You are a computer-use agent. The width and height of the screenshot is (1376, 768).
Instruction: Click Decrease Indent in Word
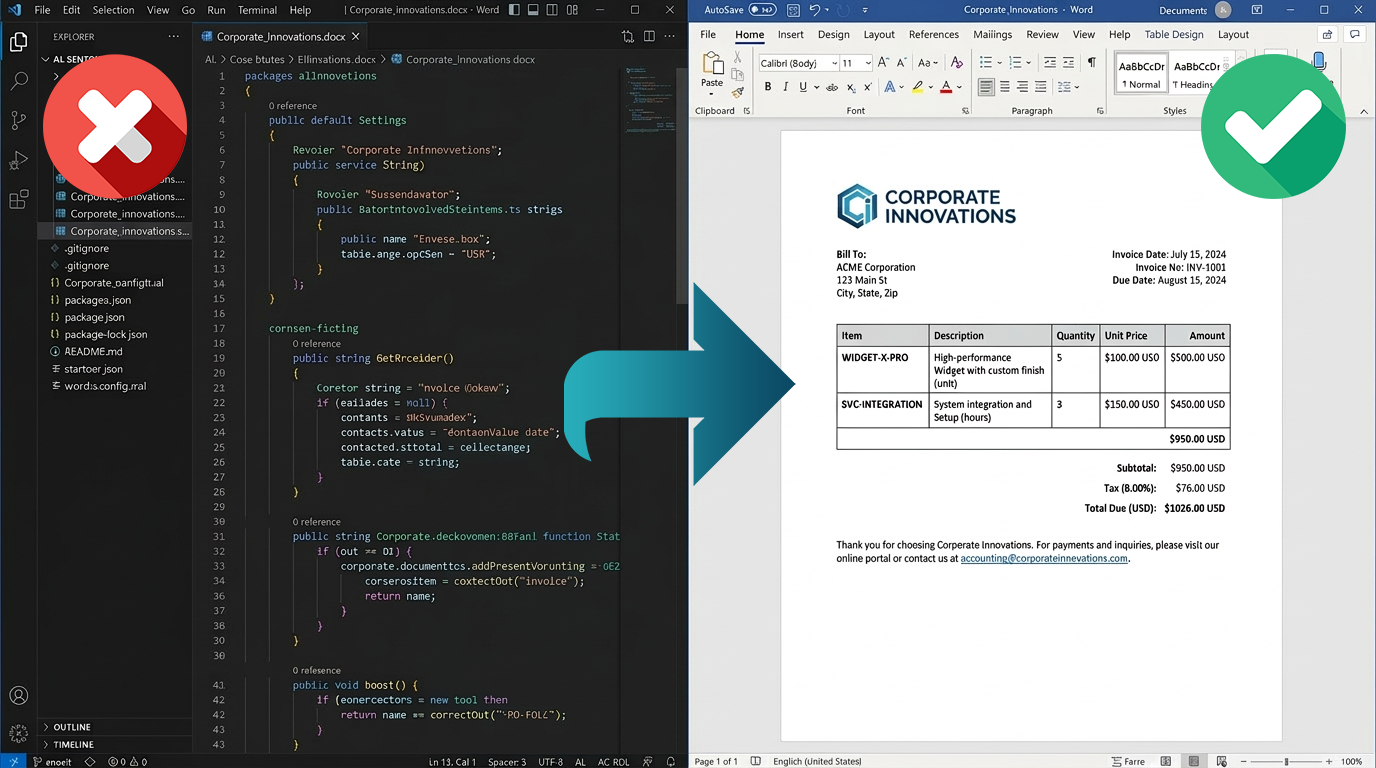[1050, 63]
